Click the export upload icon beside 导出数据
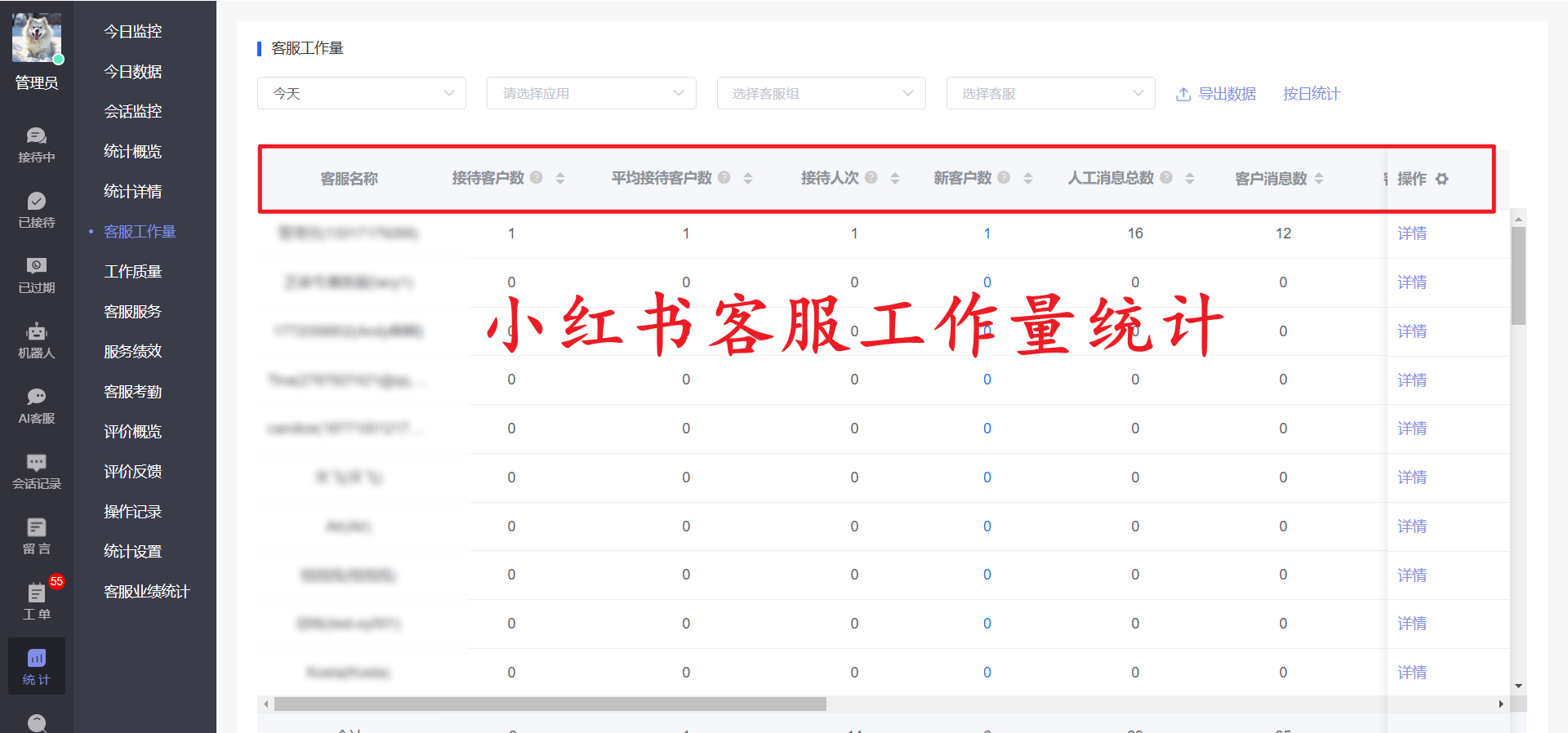This screenshot has height=733, width=1568. pyautogui.click(x=1183, y=94)
